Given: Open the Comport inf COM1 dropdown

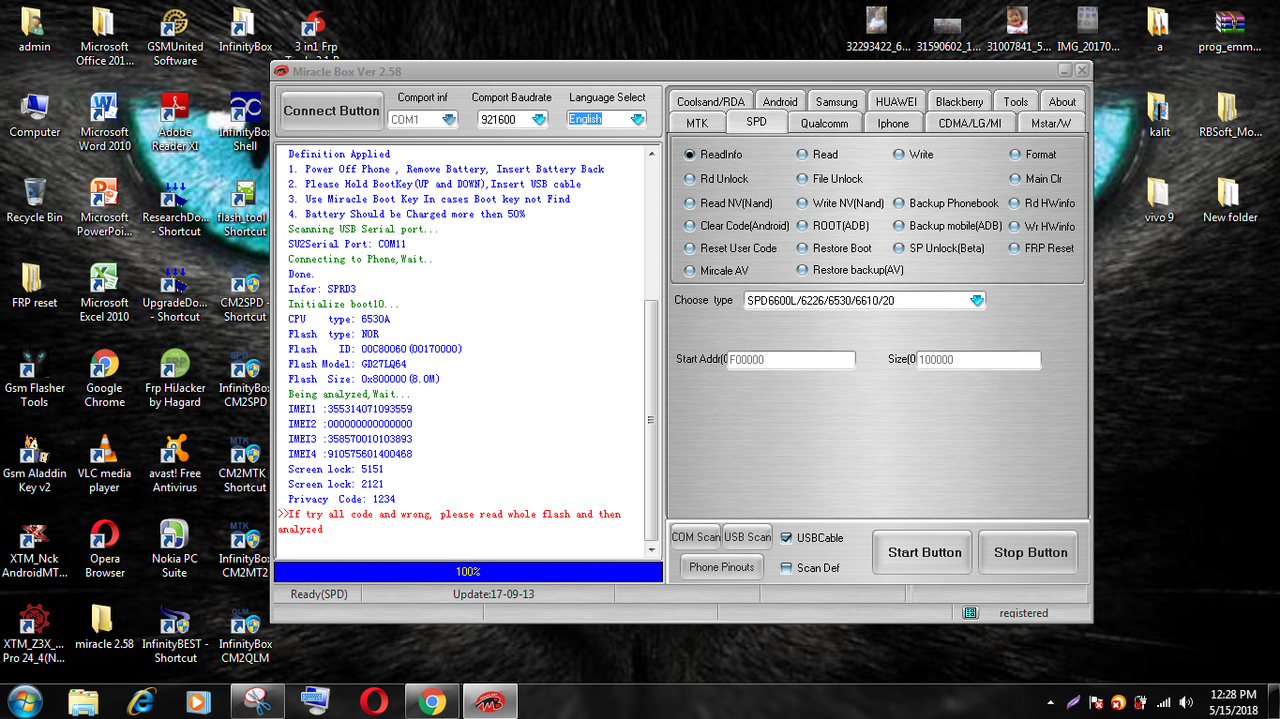Looking at the screenshot, I should click(448, 119).
